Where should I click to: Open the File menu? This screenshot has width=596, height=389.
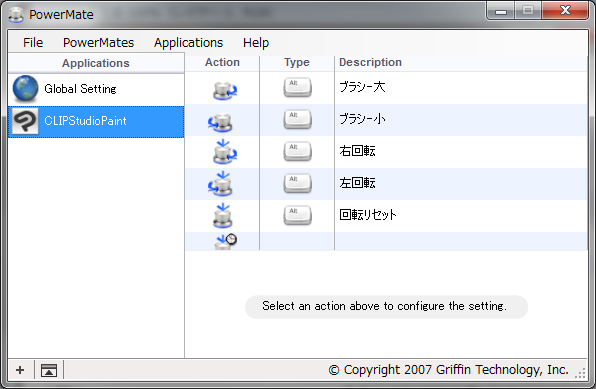33,43
